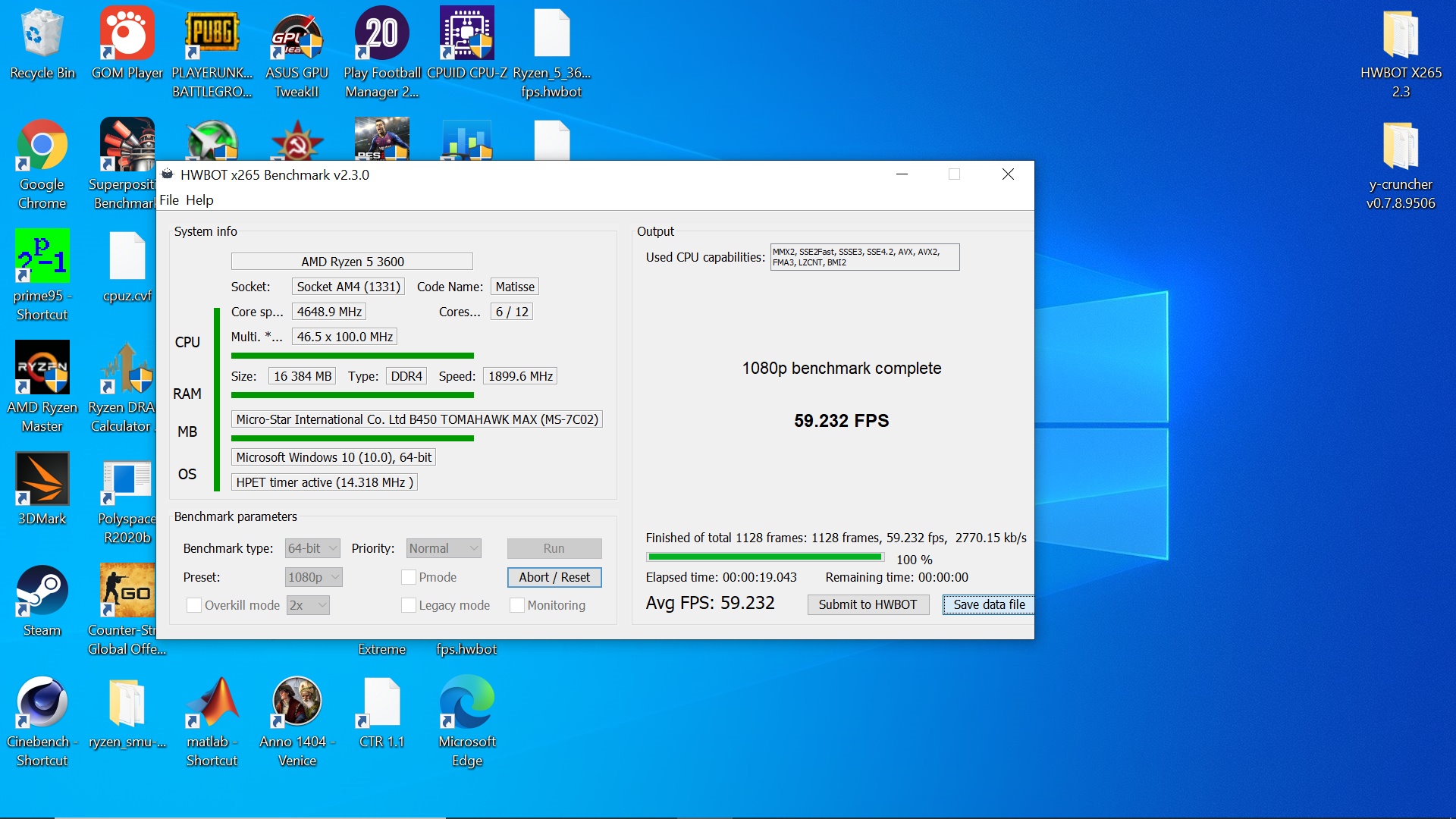
Task: Open the HWBOT X265 2.3 folder
Action: tap(1401, 53)
